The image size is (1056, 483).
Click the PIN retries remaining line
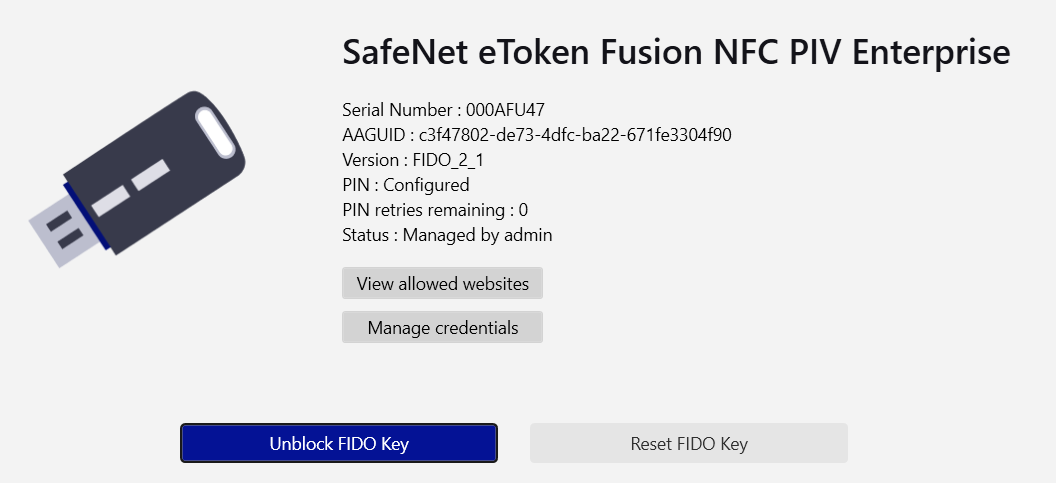pyautogui.click(x=434, y=210)
